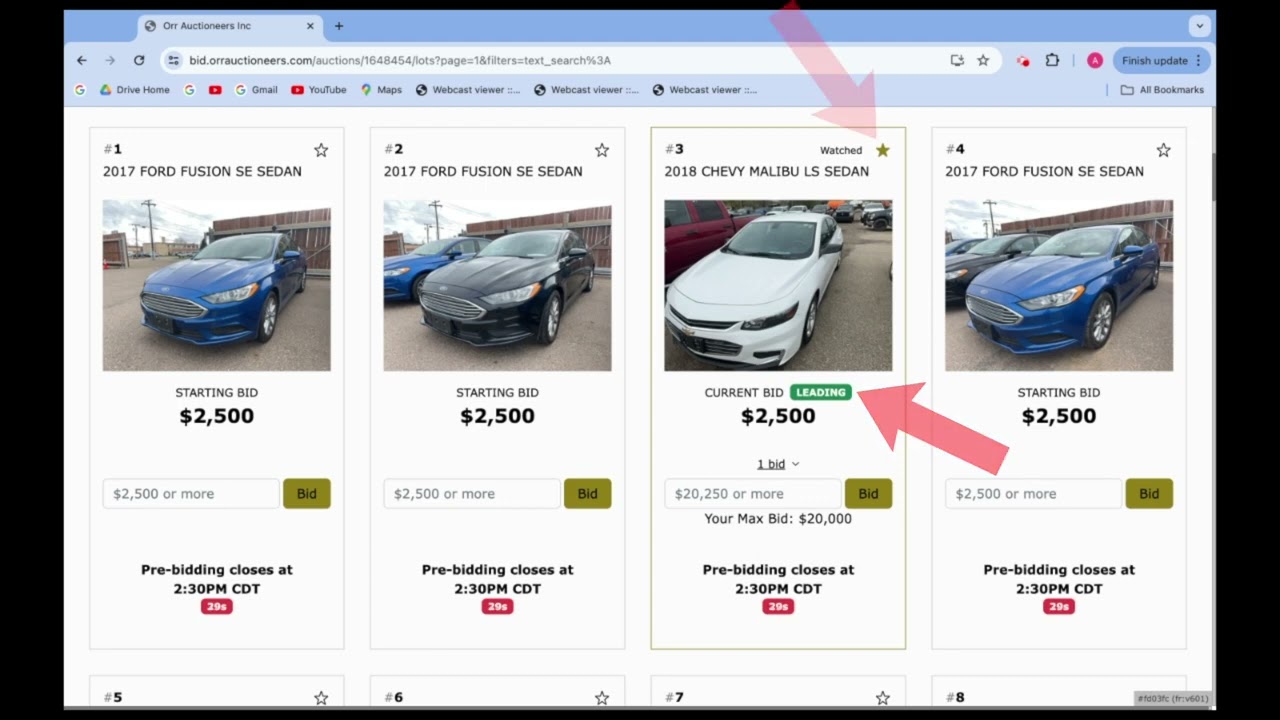Click Finish update button
This screenshot has height=720, width=1280.
1161,60
